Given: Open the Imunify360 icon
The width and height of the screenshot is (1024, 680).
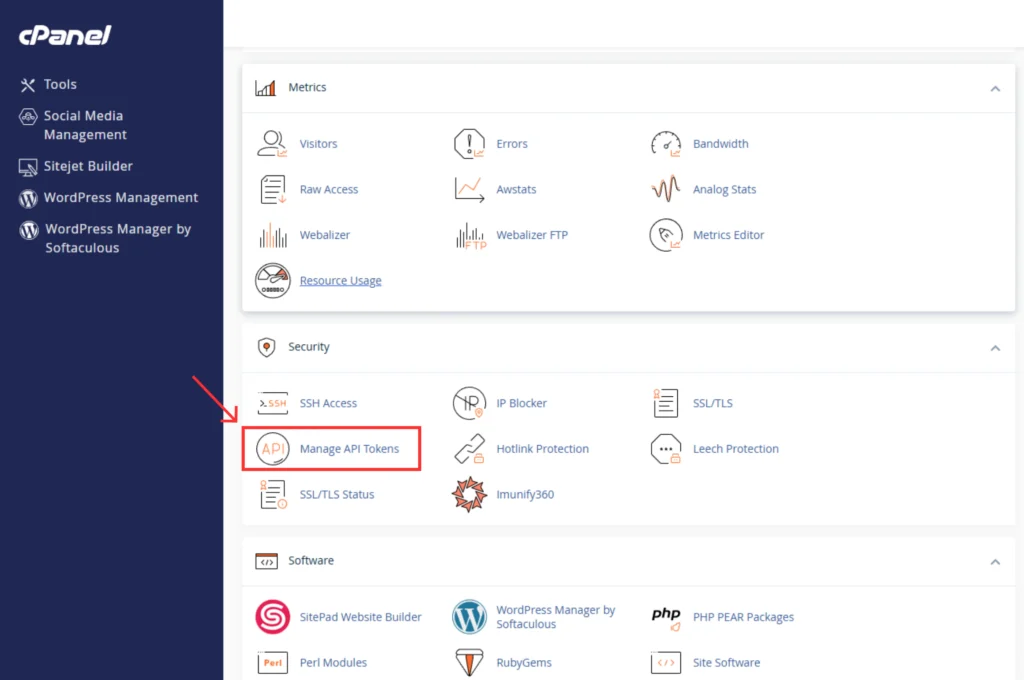Looking at the screenshot, I should [x=469, y=494].
